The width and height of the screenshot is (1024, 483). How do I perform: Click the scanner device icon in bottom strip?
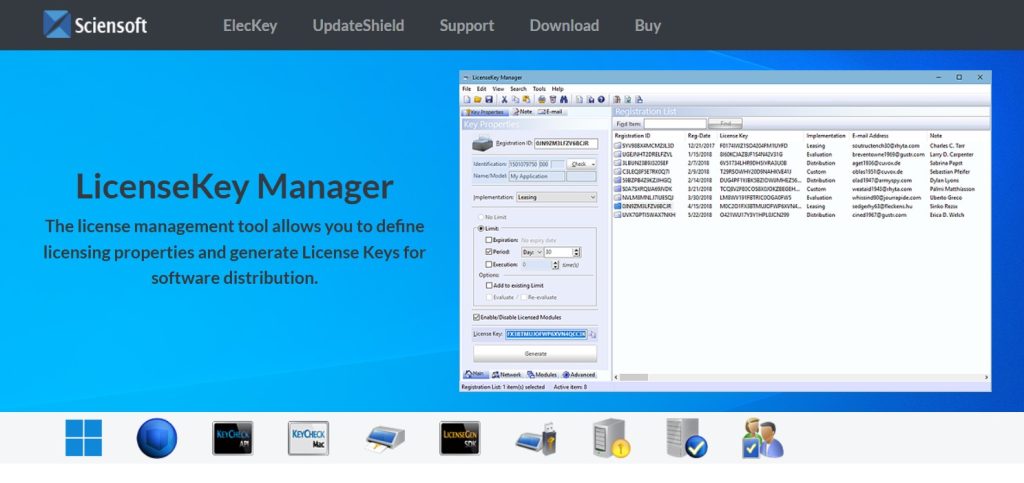tap(385, 438)
